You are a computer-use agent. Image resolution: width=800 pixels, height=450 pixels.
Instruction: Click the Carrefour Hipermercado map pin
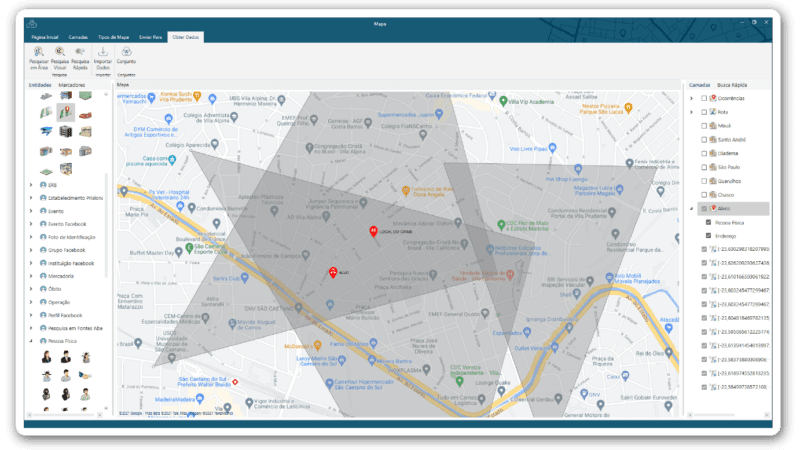[x=330, y=383]
